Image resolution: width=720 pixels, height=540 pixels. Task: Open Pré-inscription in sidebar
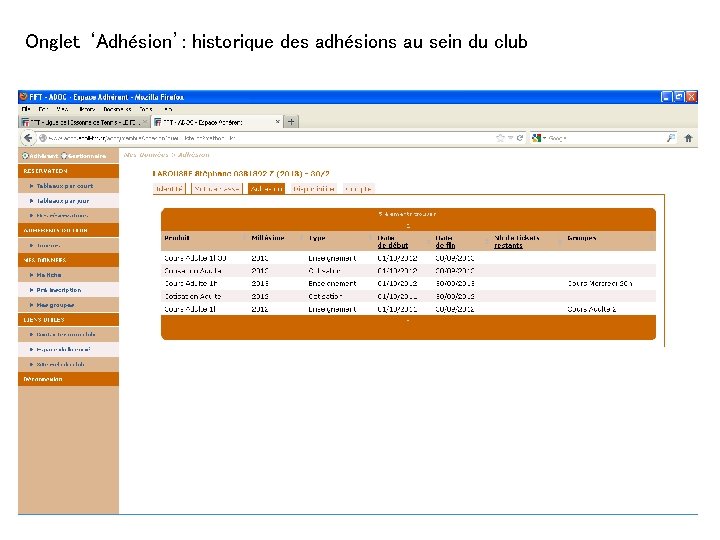[59, 290]
